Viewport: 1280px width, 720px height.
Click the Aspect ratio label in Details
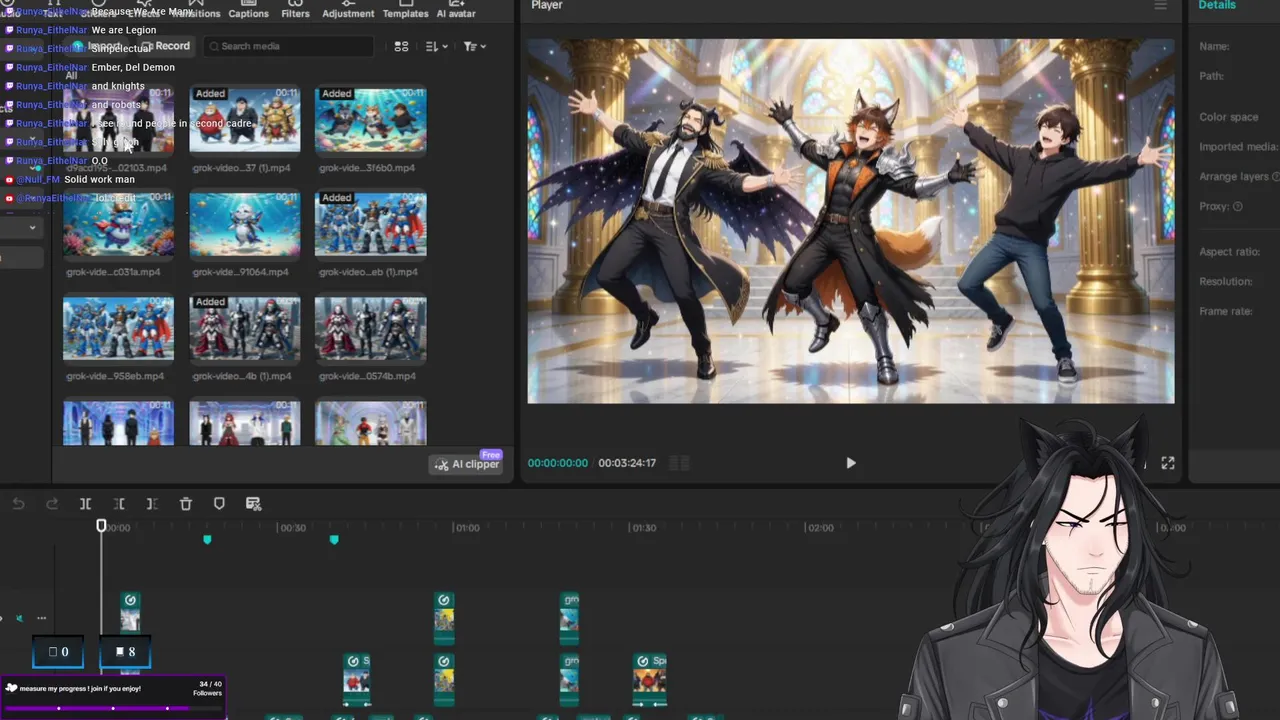(1229, 252)
